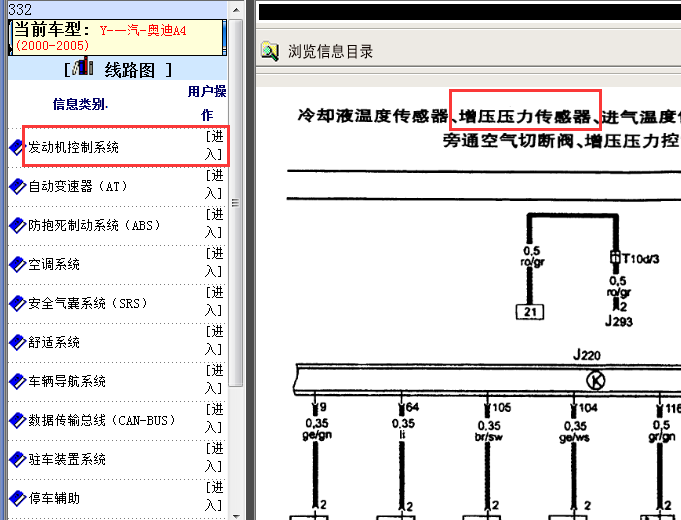Click [进入] for 防抱死制动系统（ABS）
This screenshot has height=520, width=681.
[214, 223]
